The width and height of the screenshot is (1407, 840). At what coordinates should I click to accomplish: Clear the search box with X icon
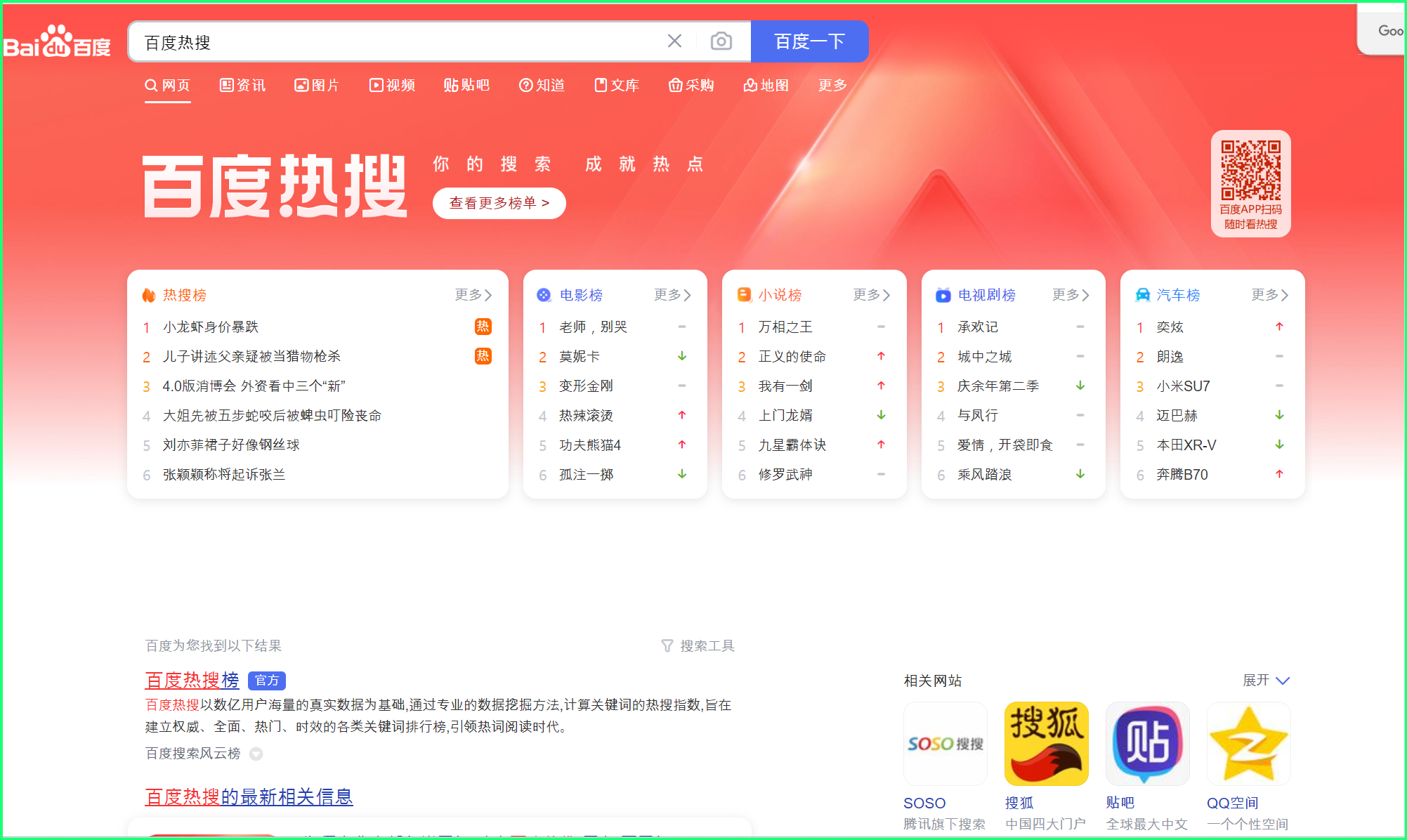tap(674, 41)
